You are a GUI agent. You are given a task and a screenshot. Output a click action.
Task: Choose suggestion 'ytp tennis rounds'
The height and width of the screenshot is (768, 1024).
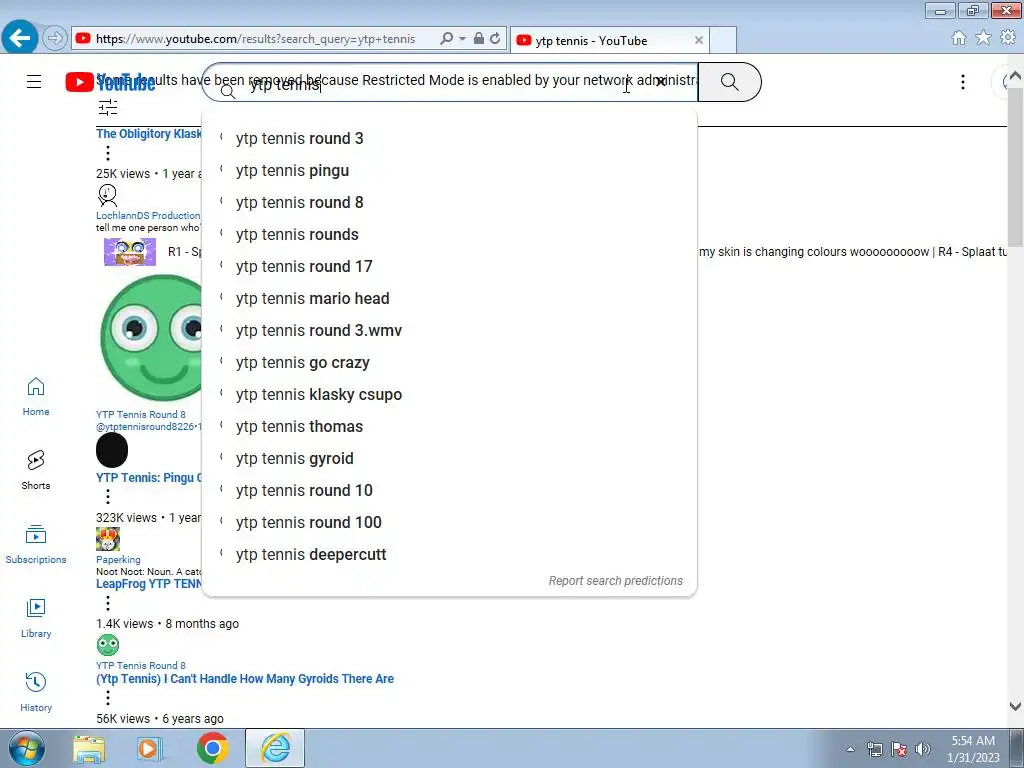(x=449, y=234)
